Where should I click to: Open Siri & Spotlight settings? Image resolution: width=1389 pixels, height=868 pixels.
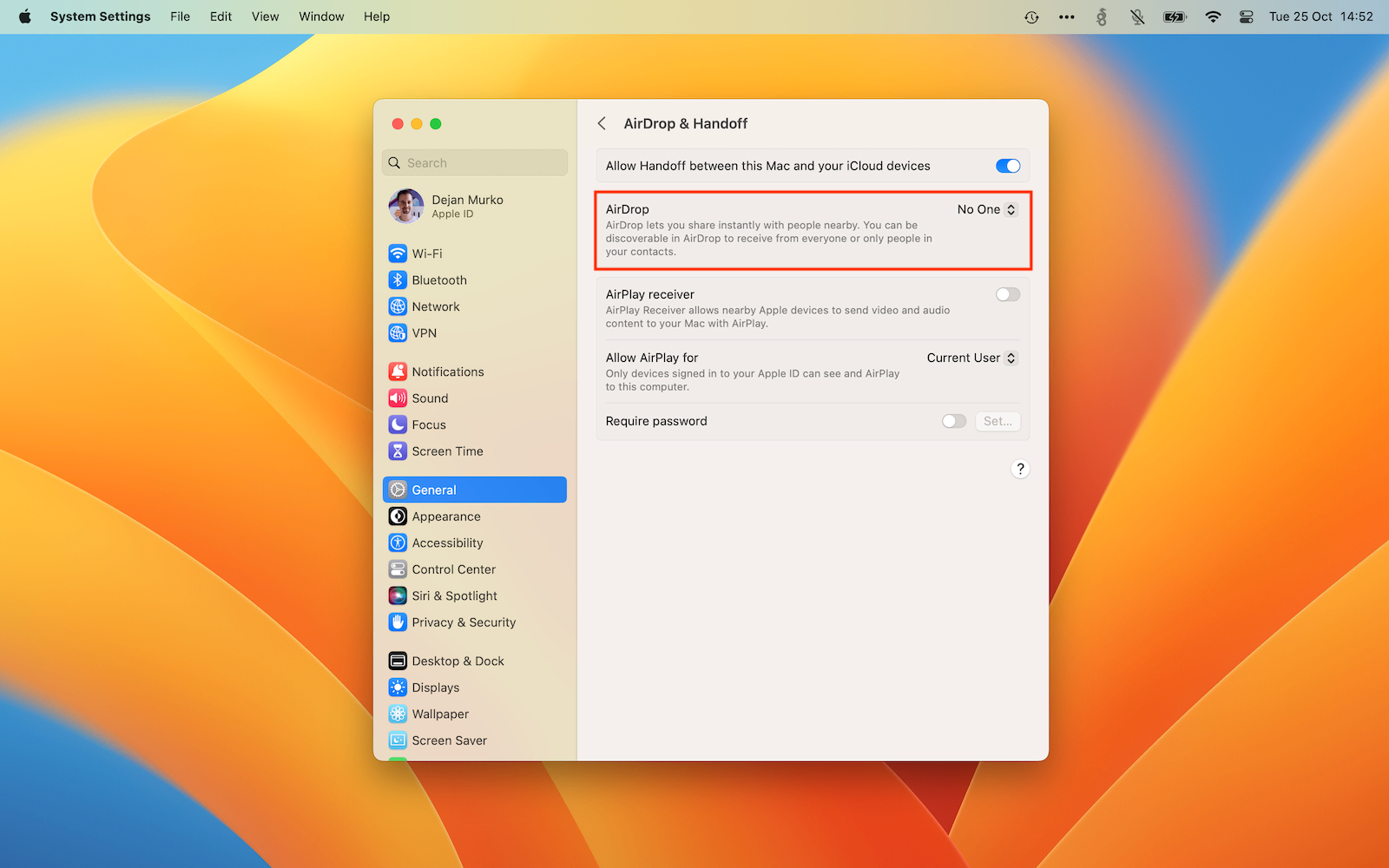[454, 596]
